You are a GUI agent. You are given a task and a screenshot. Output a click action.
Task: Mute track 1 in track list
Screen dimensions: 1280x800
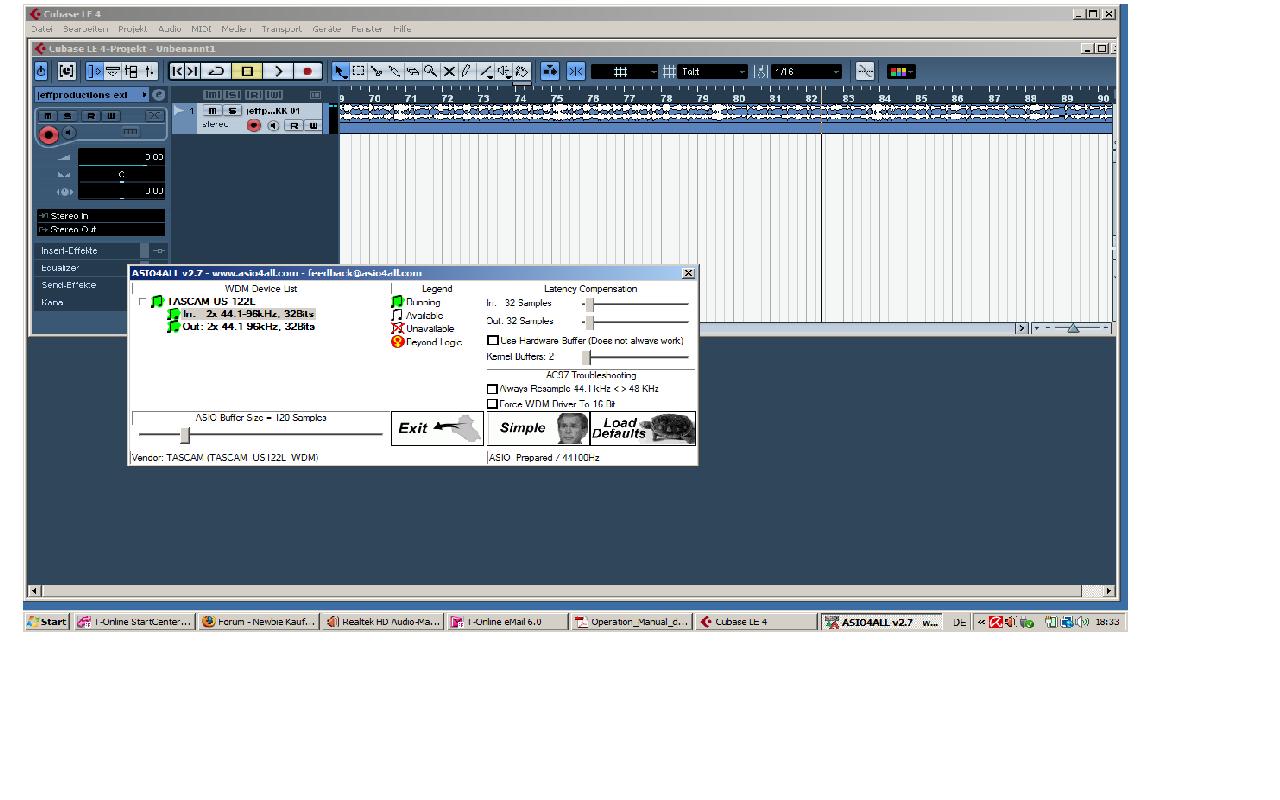(212, 111)
